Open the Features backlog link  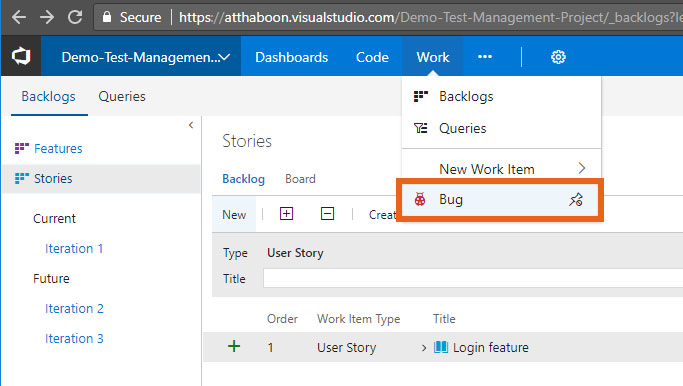pos(58,149)
